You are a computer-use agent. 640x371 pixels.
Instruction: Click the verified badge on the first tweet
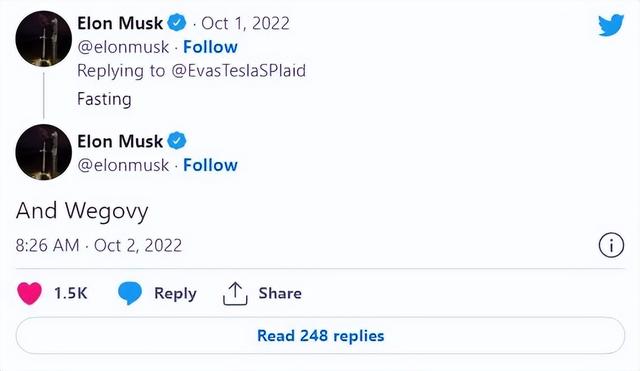coord(177,22)
